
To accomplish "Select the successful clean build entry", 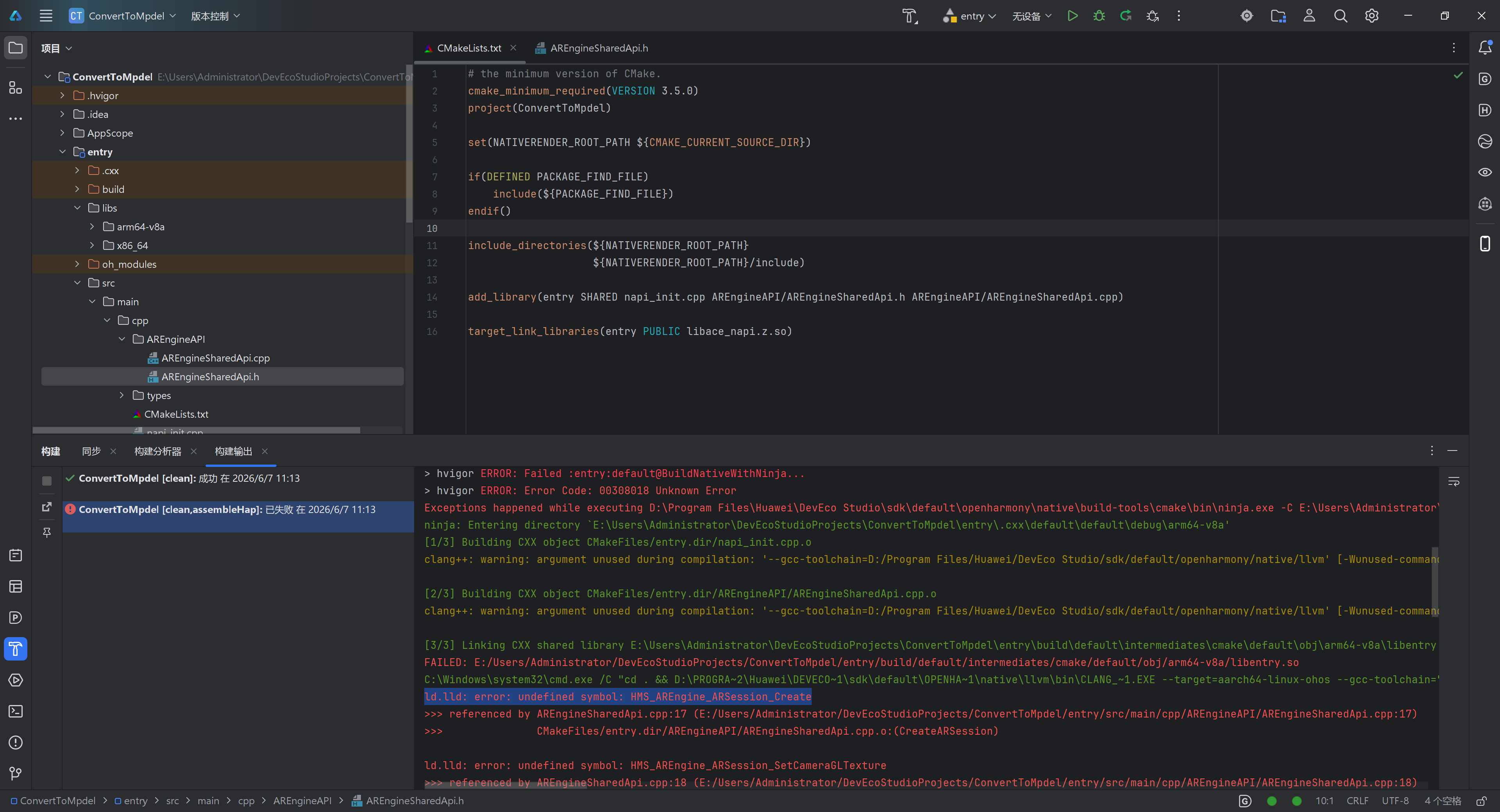I will [x=238, y=479].
